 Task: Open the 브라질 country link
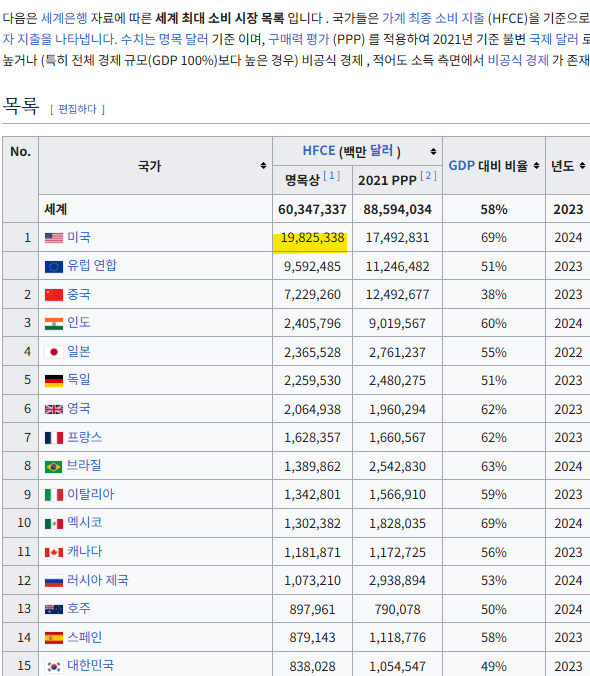[x=84, y=466]
